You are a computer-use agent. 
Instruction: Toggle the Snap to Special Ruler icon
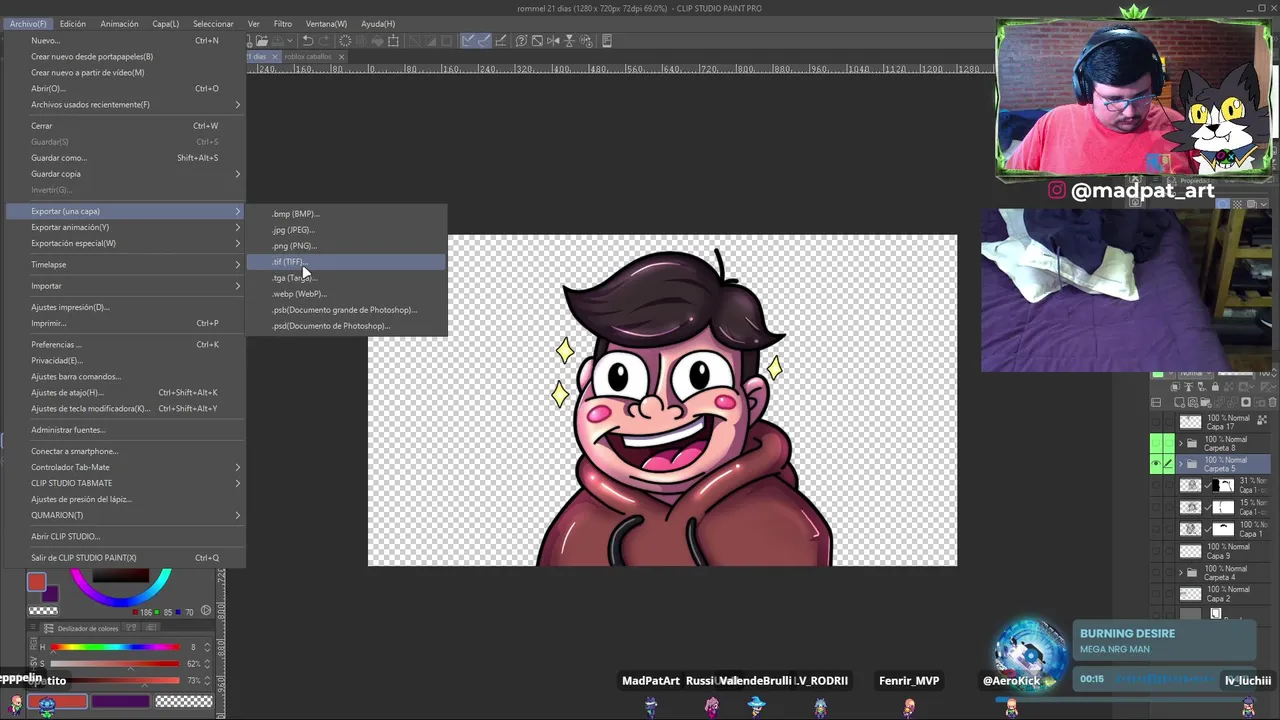click(x=484, y=41)
